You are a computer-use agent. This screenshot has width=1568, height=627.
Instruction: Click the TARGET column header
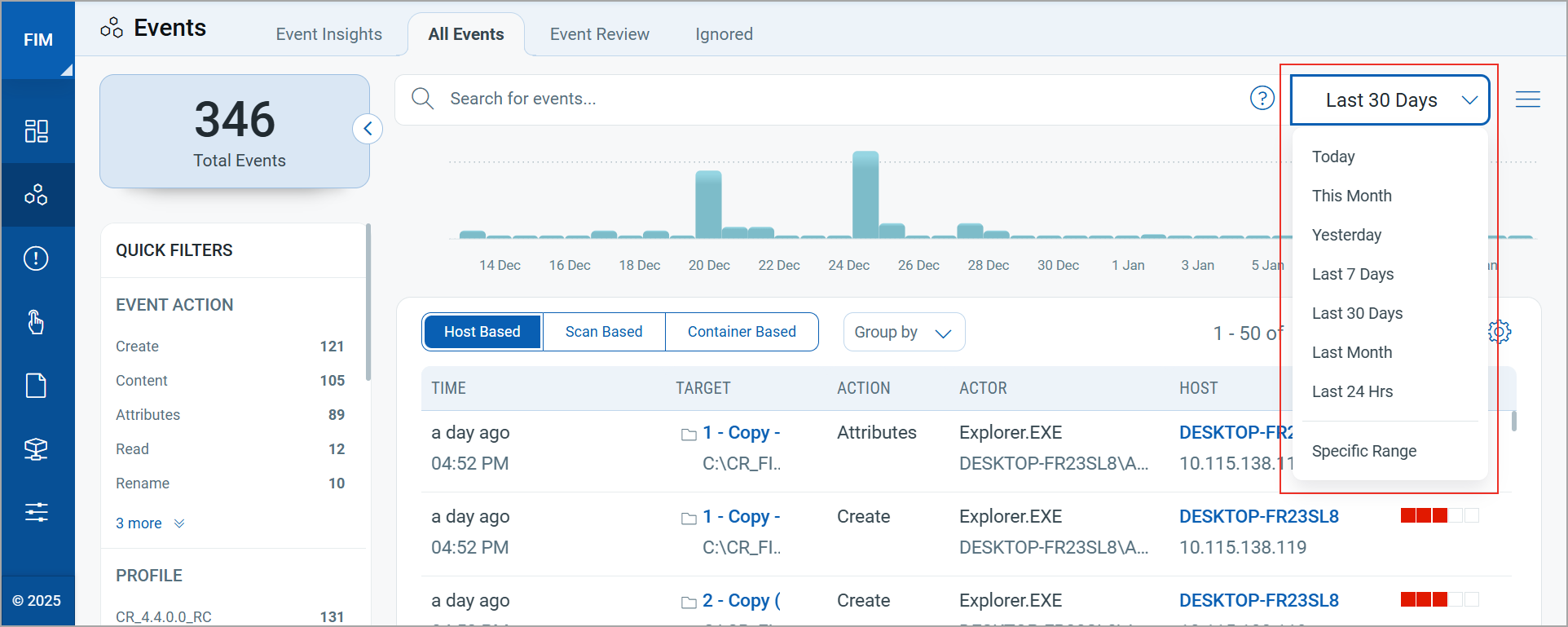(703, 389)
